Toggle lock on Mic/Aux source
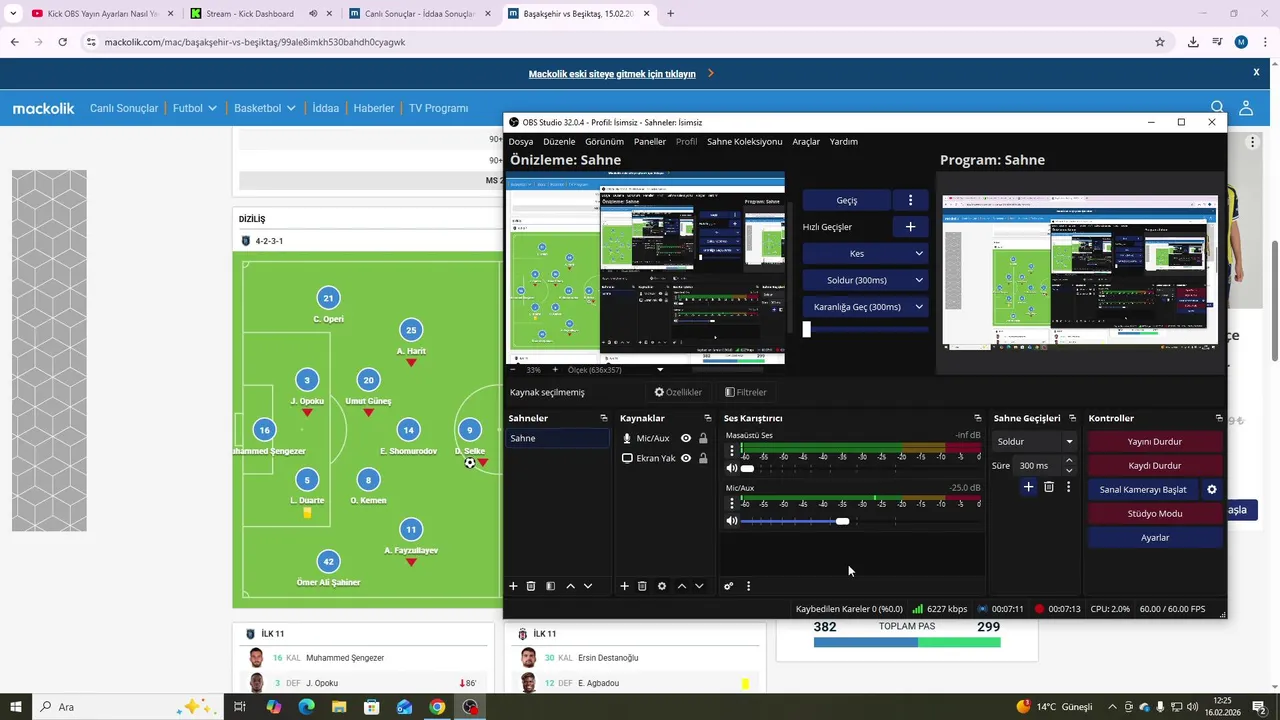The height and width of the screenshot is (720, 1280). click(x=703, y=438)
